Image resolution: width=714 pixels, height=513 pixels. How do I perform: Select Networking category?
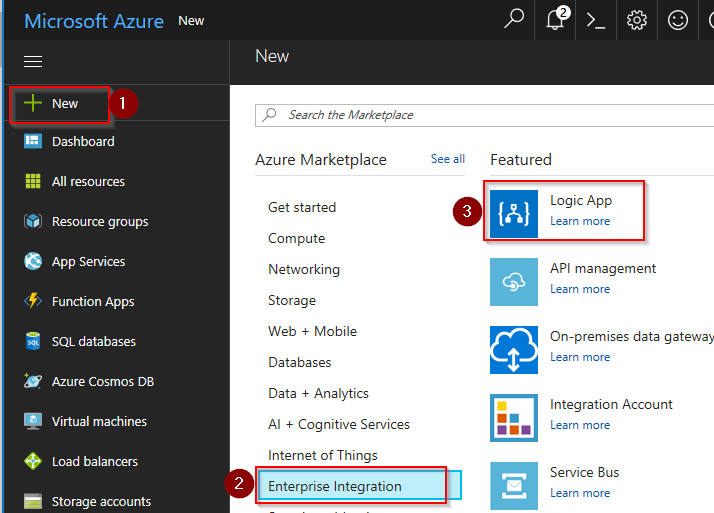304,269
